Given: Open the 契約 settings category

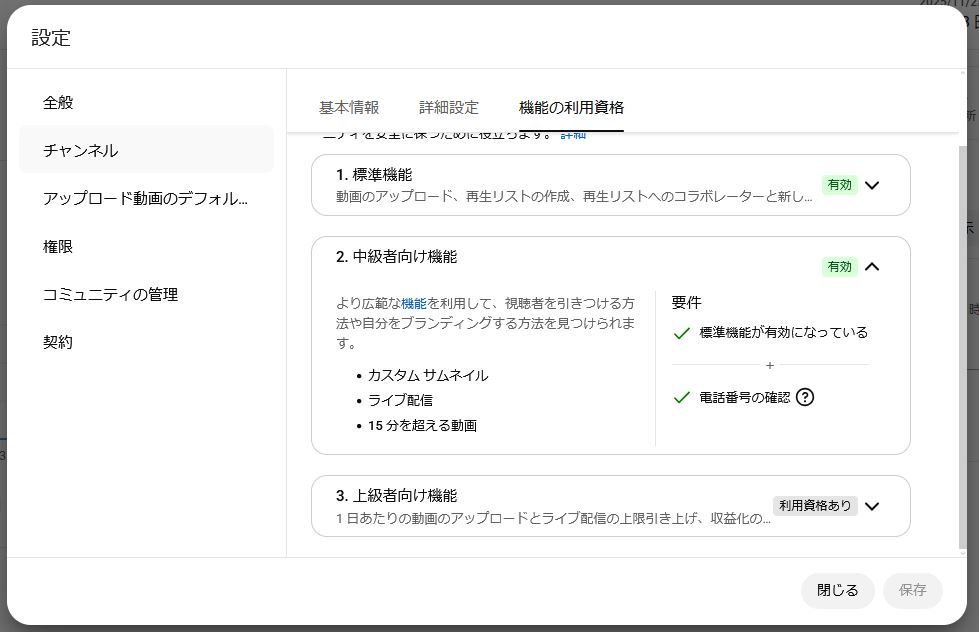Looking at the screenshot, I should (58, 342).
